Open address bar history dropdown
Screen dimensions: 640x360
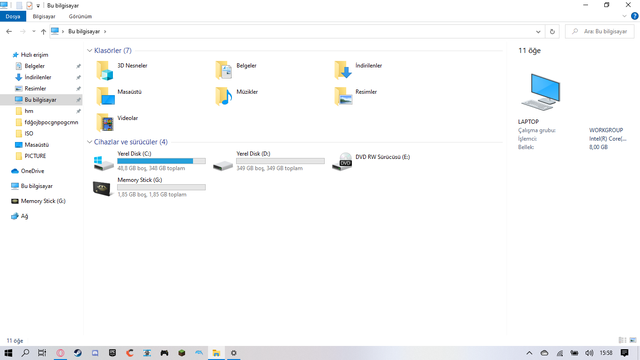pos(538,31)
